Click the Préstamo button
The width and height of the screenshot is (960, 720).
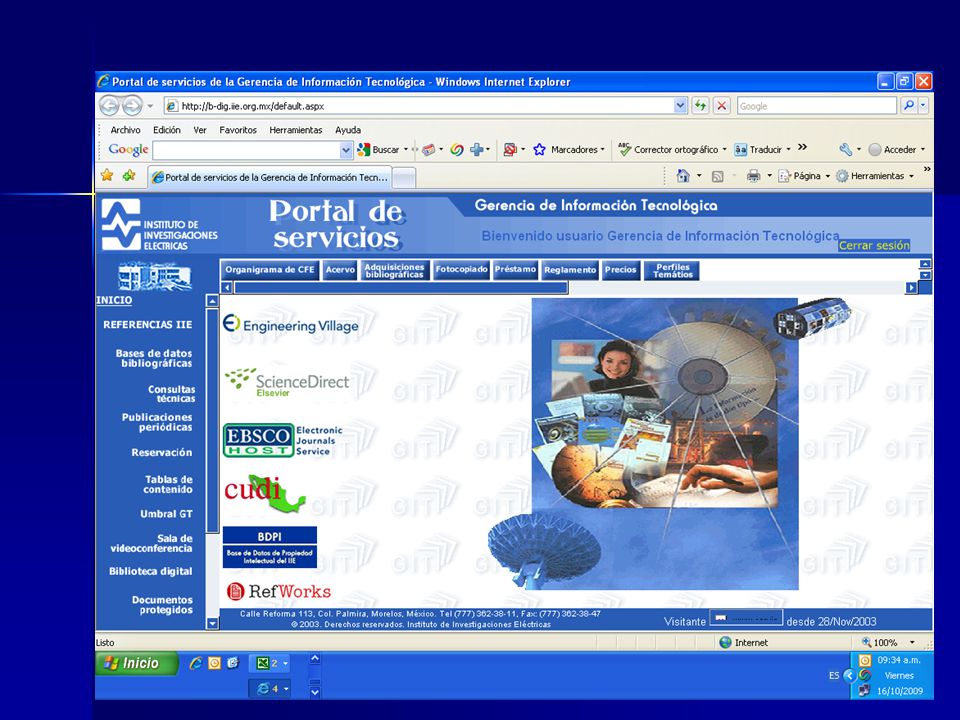tap(515, 270)
